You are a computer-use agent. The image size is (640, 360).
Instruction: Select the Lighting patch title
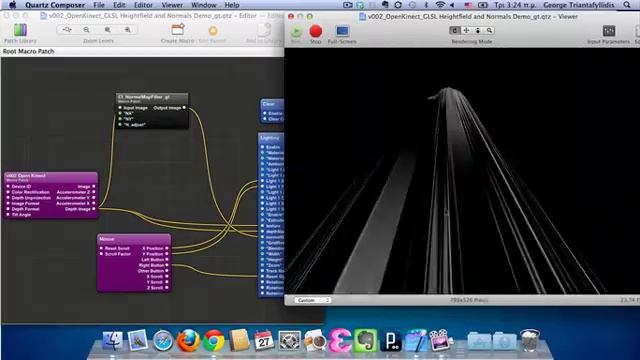click(x=271, y=138)
